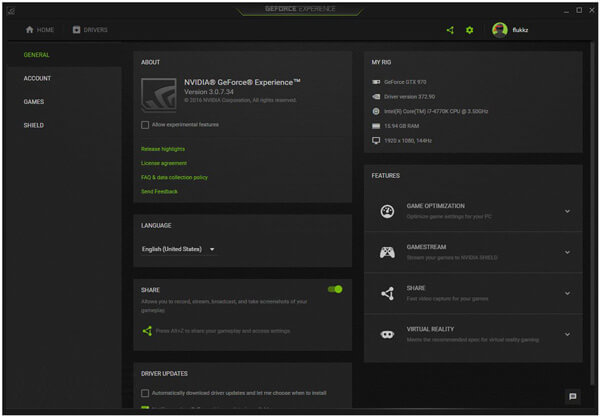Viewport: 600px width, 417px height.
Task: Click the Share feature icon in Features list
Action: tap(387, 293)
